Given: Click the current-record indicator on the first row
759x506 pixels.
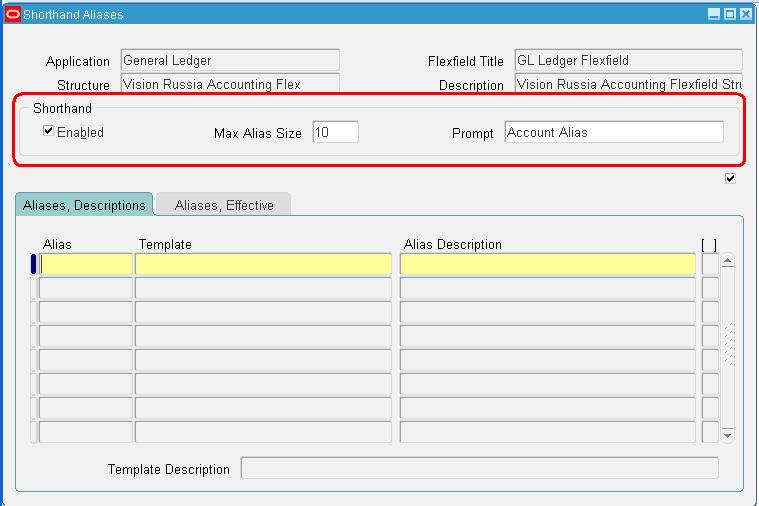Looking at the screenshot, I should [33, 264].
